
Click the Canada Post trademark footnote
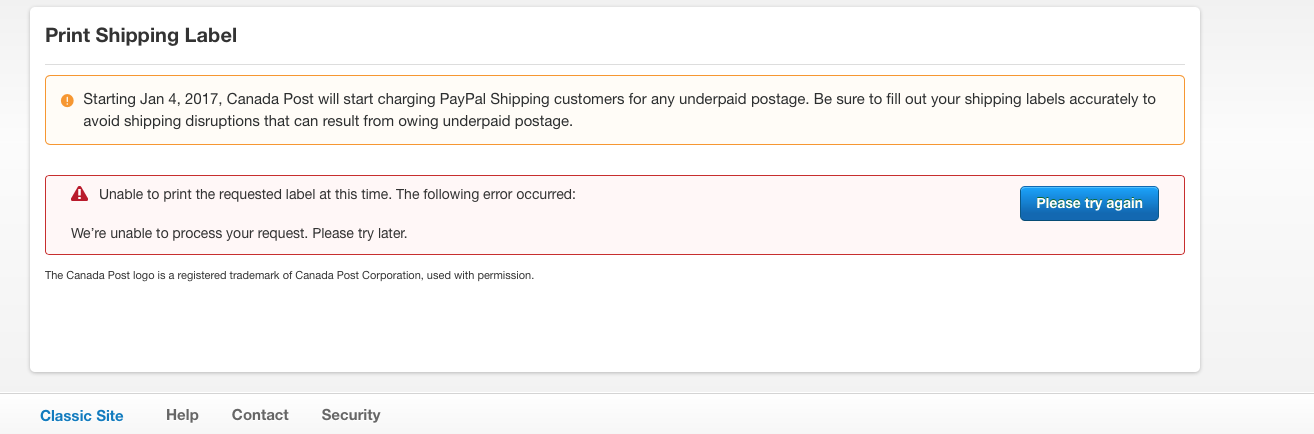[x=289, y=275]
